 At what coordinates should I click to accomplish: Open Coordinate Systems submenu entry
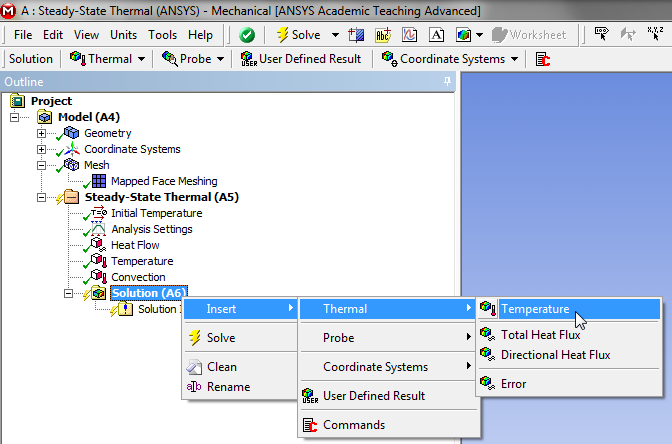(x=388, y=367)
